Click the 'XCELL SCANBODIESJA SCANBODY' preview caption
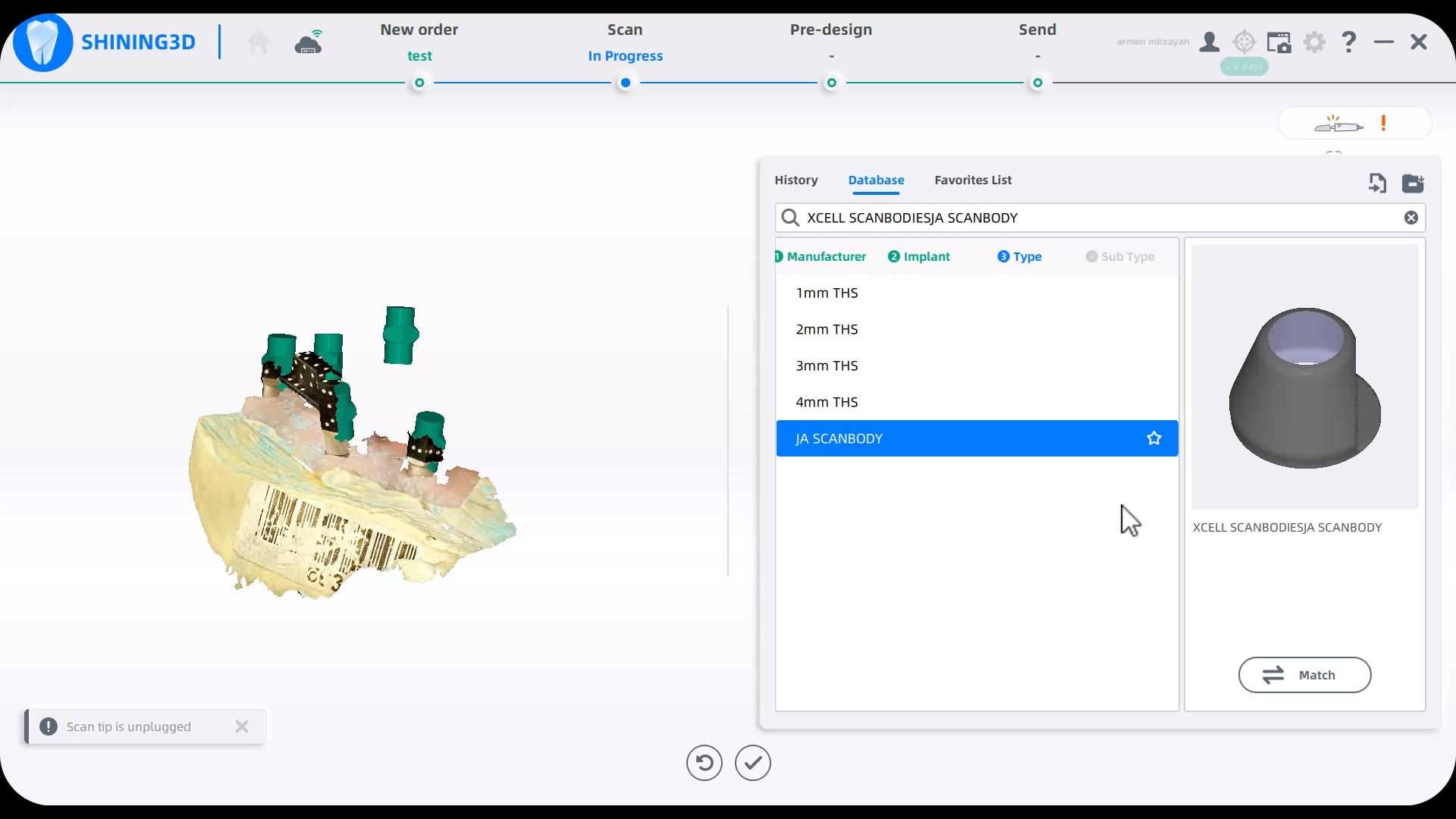The height and width of the screenshot is (819, 1456). click(1287, 527)
